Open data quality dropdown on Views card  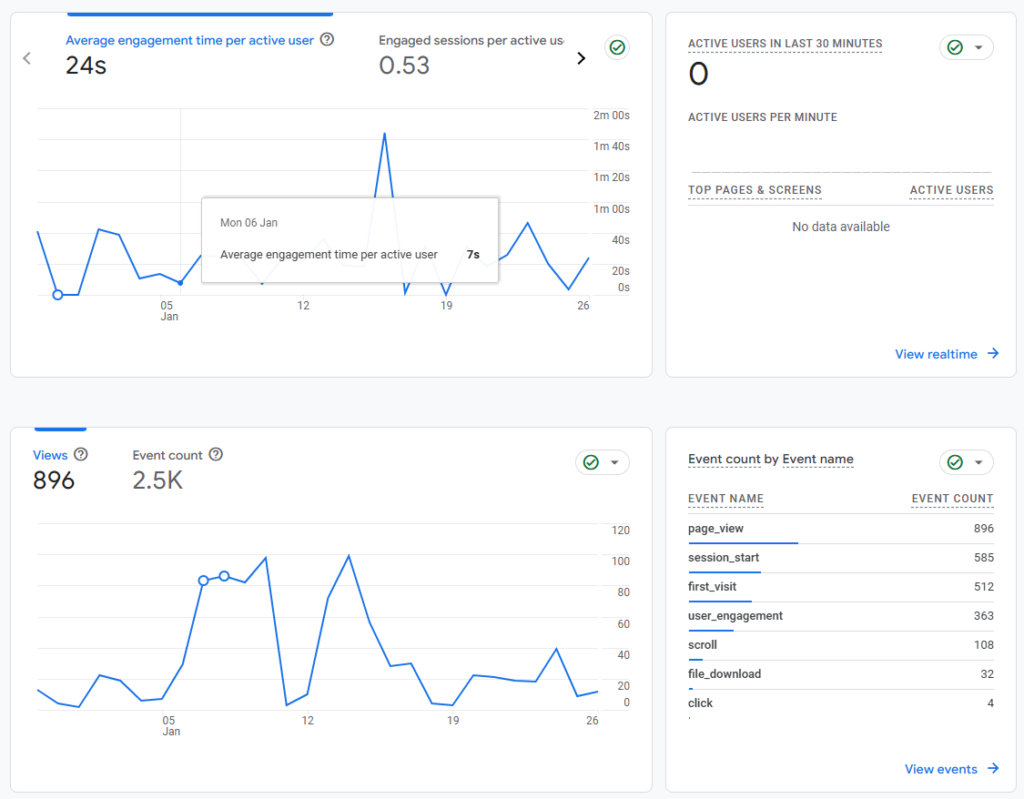pos(603,462)
